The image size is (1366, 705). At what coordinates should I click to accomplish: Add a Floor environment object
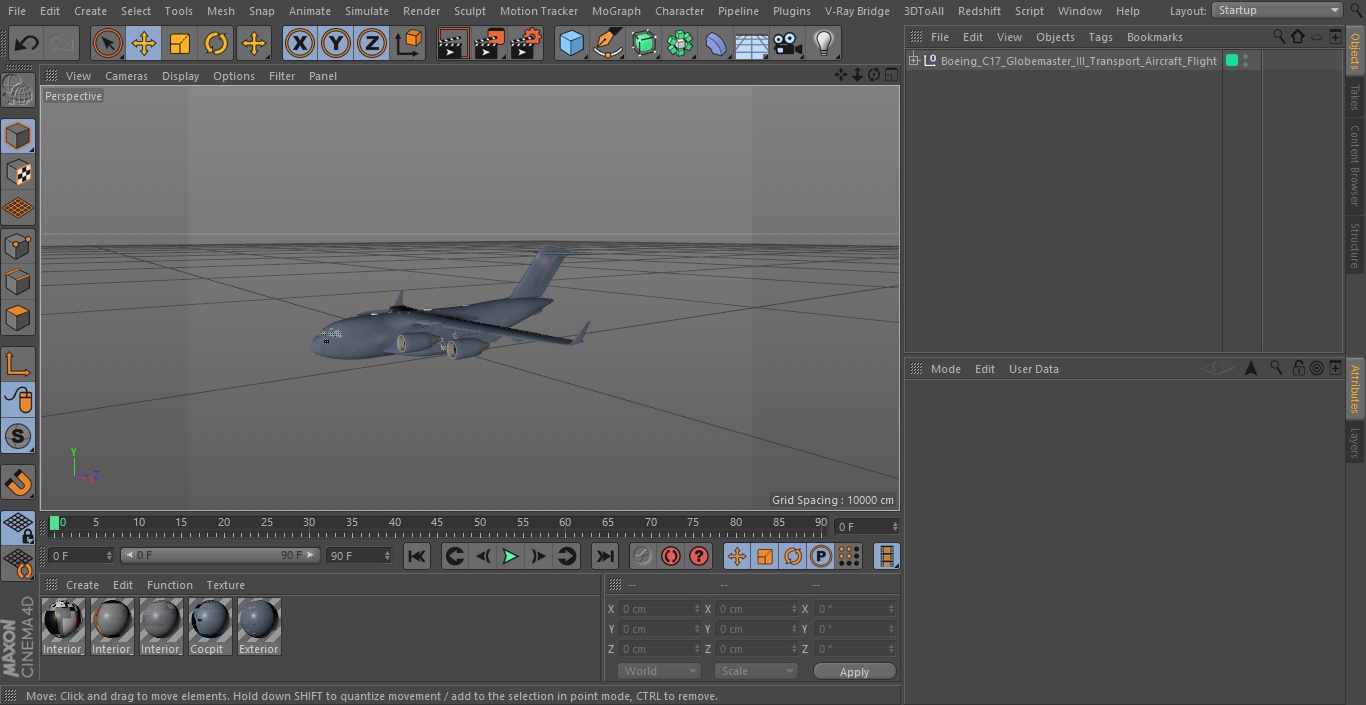752,43
